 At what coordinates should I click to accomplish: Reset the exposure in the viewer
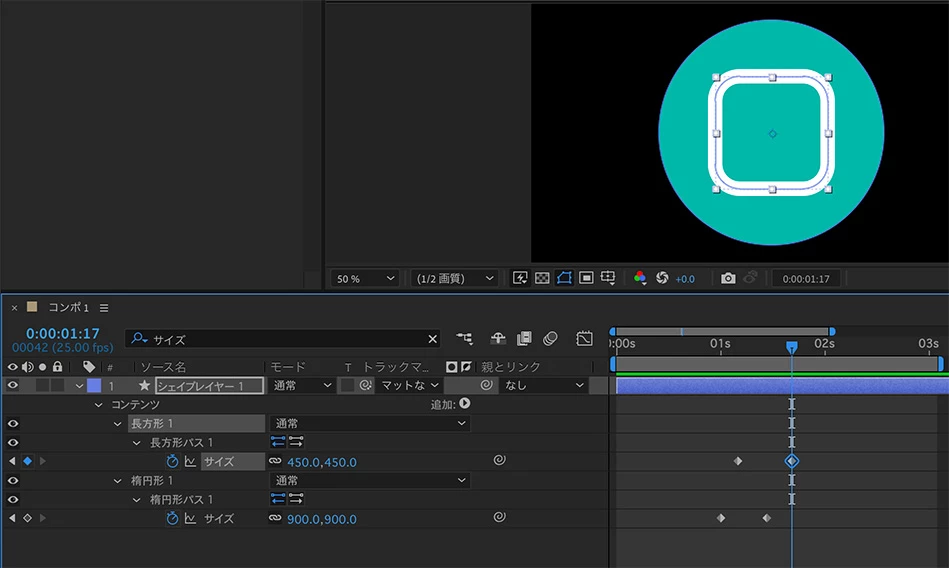pos(662,278)
